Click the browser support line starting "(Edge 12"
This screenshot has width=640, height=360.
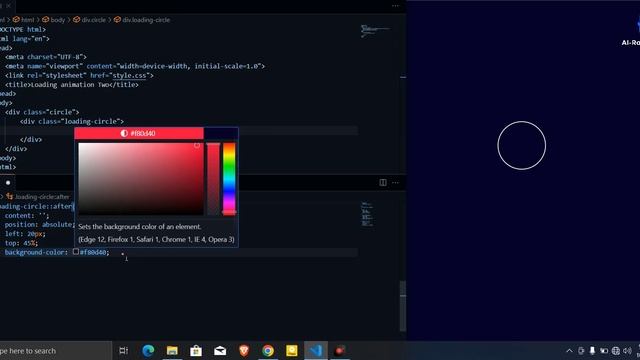(156, 239)
